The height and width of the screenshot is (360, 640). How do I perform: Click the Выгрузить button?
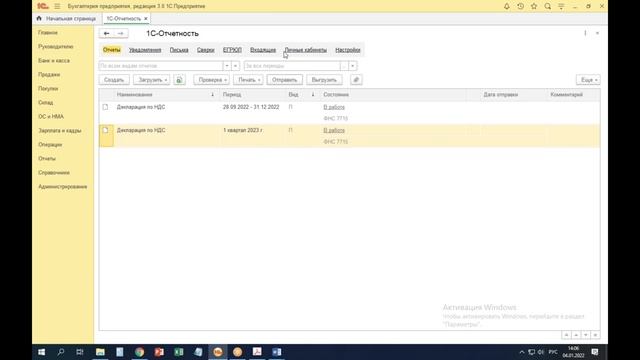324,80
